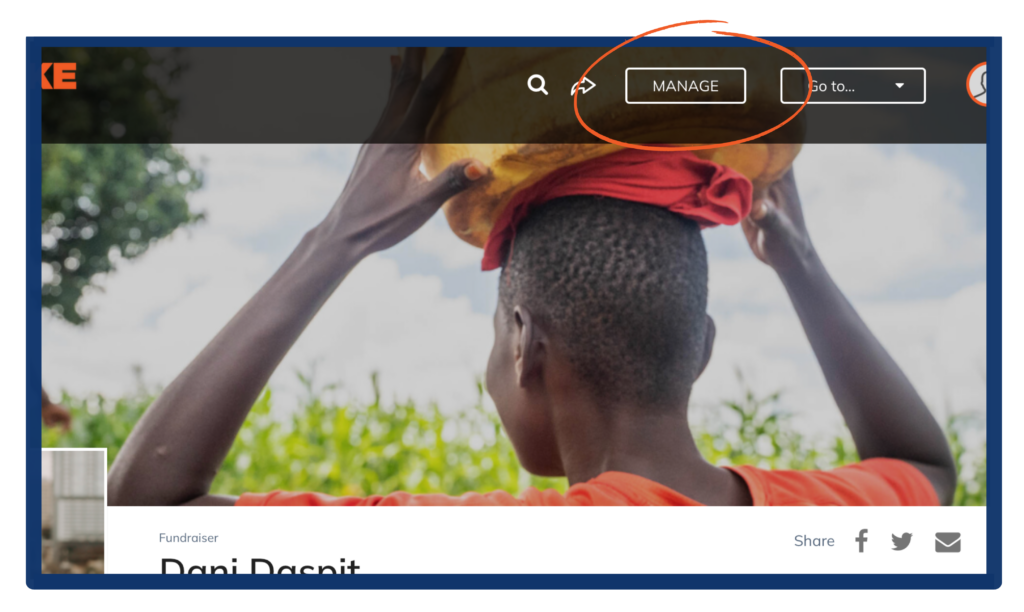Select the fundraiser name heading

259,566
